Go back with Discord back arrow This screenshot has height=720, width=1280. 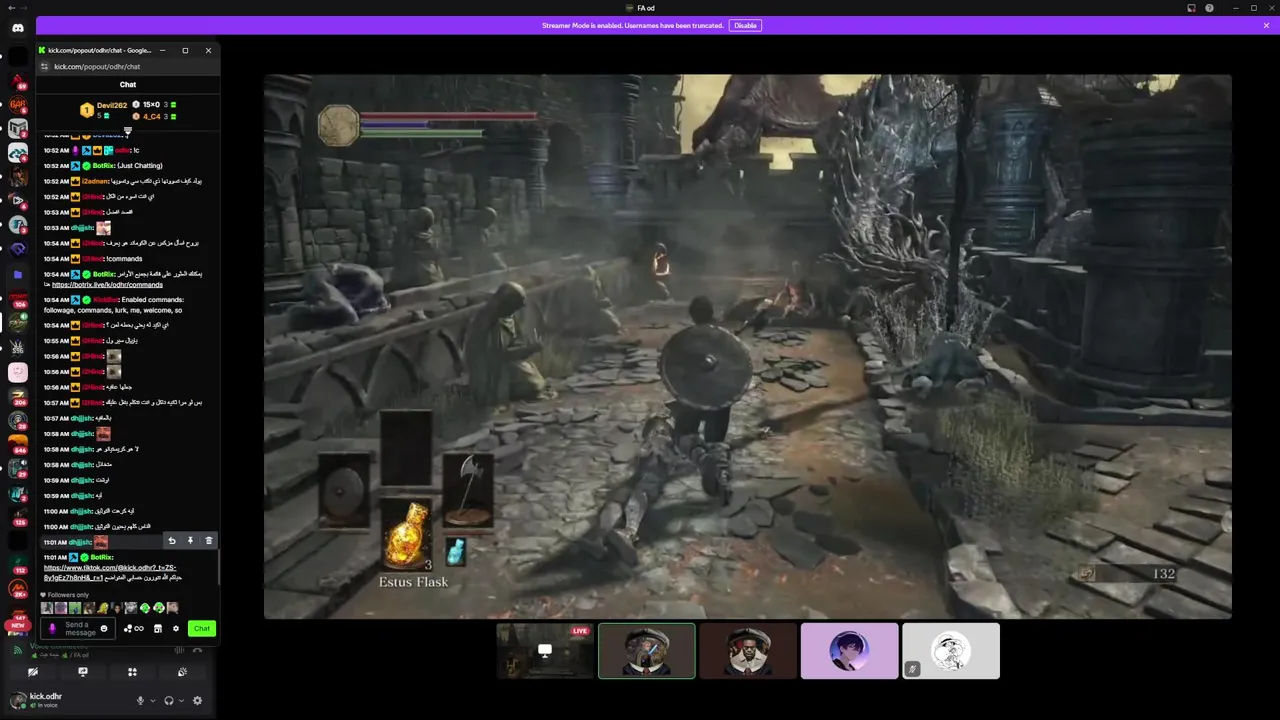tap(10, 8)
